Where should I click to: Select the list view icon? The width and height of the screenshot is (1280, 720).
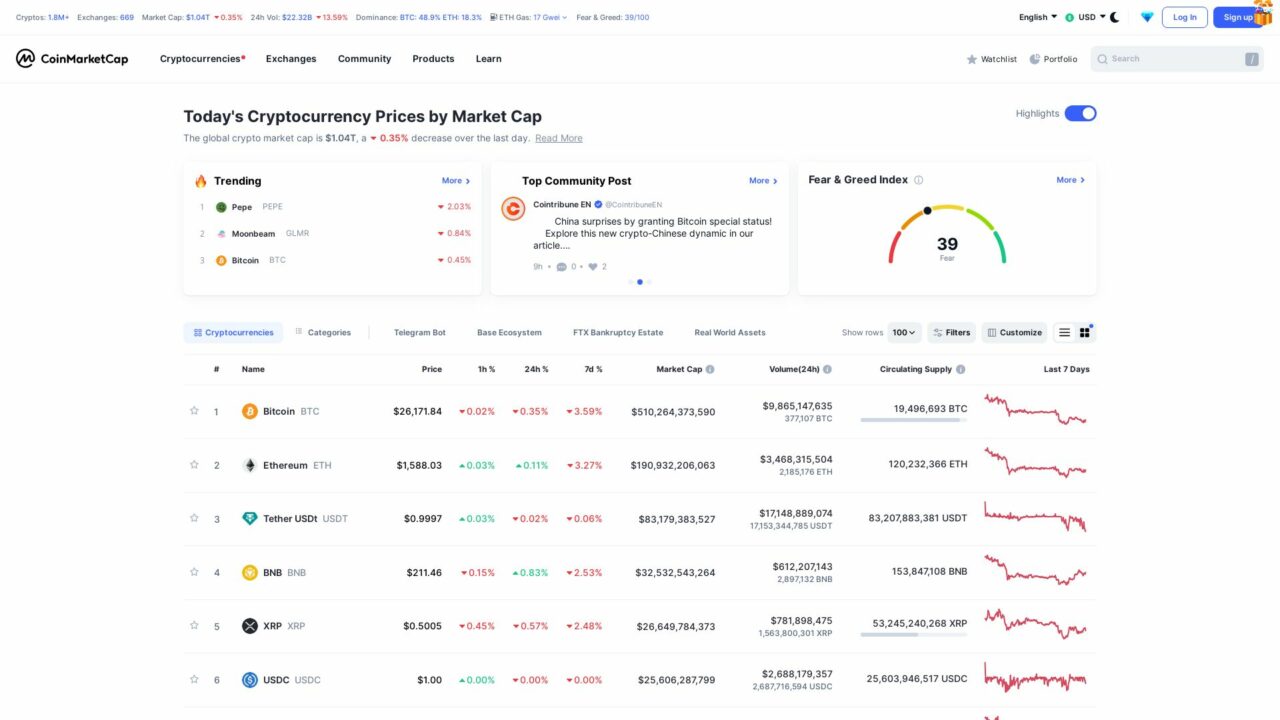[x=1063, y=331]
